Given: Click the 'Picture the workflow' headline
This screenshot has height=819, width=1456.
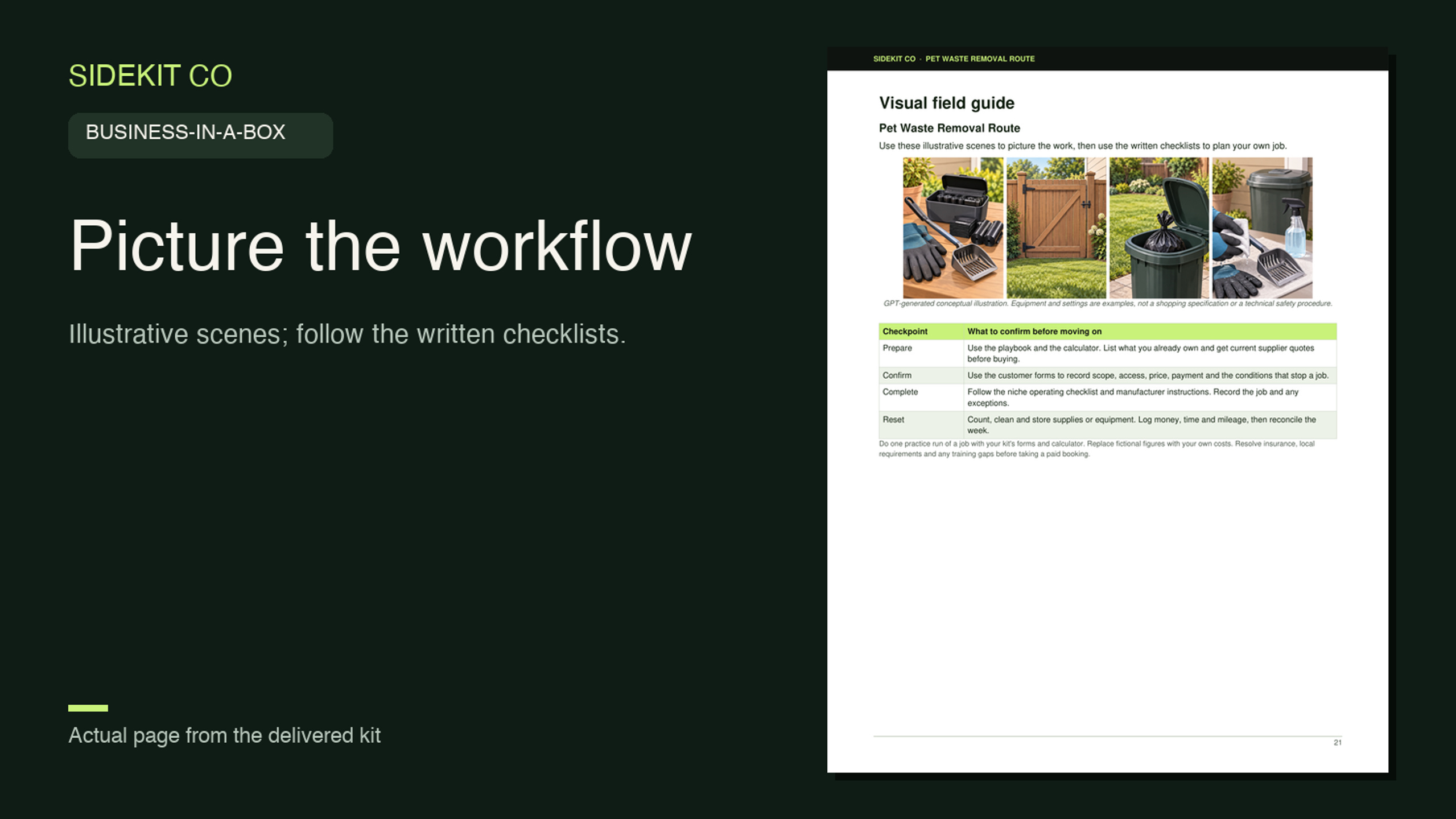Looking at the screenshot, I should pyautogui.click(x=380, y=246).
